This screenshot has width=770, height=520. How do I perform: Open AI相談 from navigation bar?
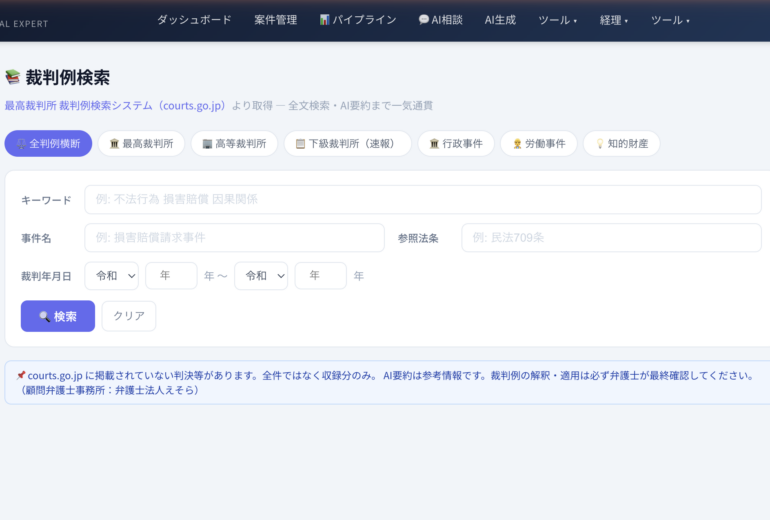tap(440, 20)
